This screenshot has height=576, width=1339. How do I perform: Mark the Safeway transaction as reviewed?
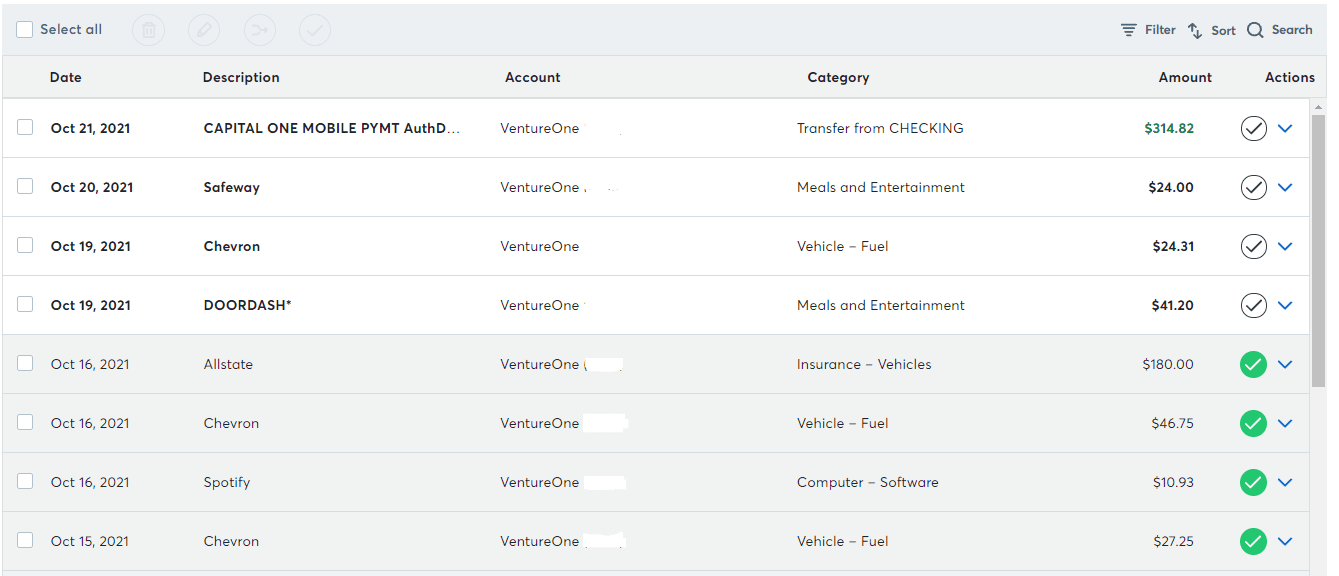click(1253, 187)
